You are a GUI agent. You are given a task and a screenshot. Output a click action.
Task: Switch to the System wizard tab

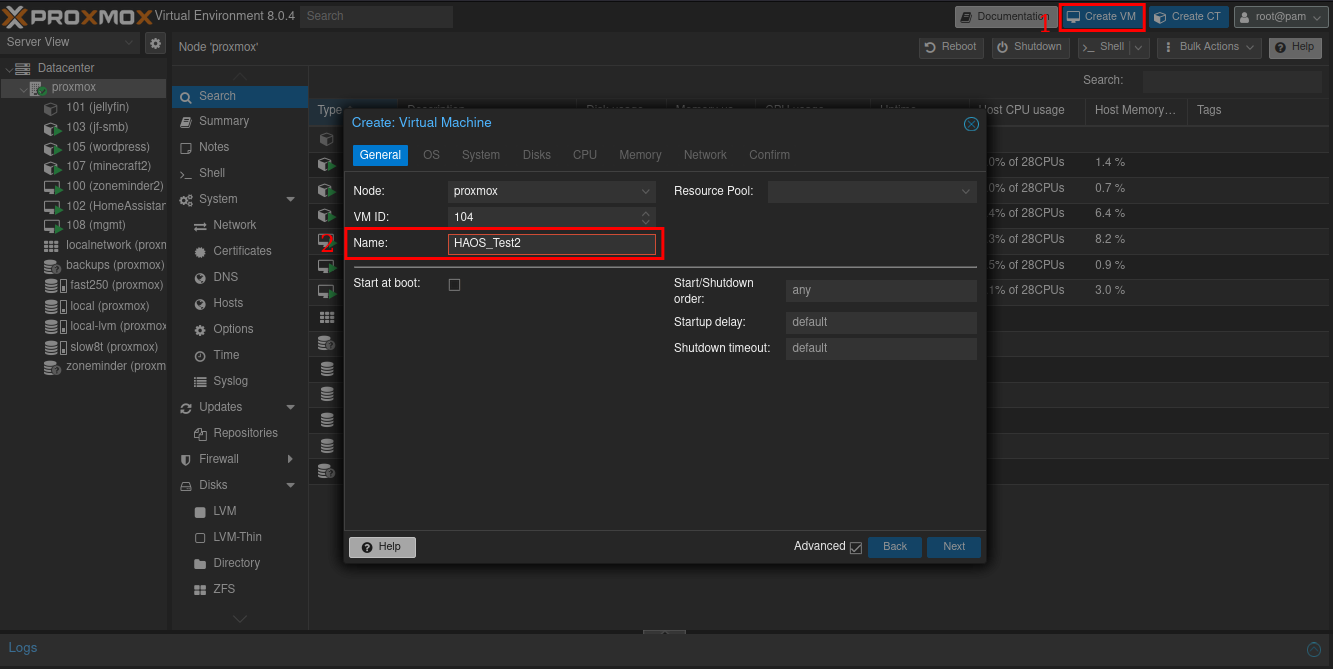(481, 155)
